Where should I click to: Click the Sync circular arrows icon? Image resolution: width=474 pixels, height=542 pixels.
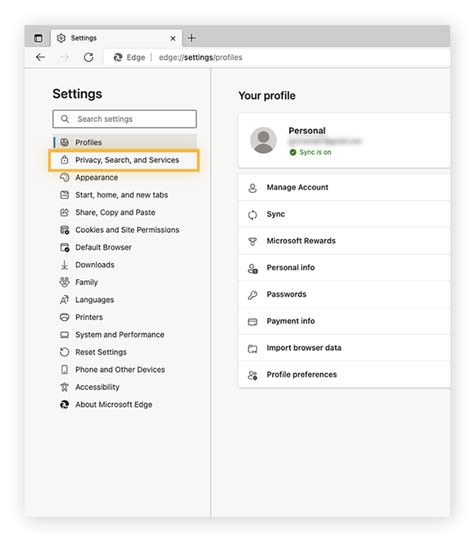pyautogui.click(x=253, y=215)
